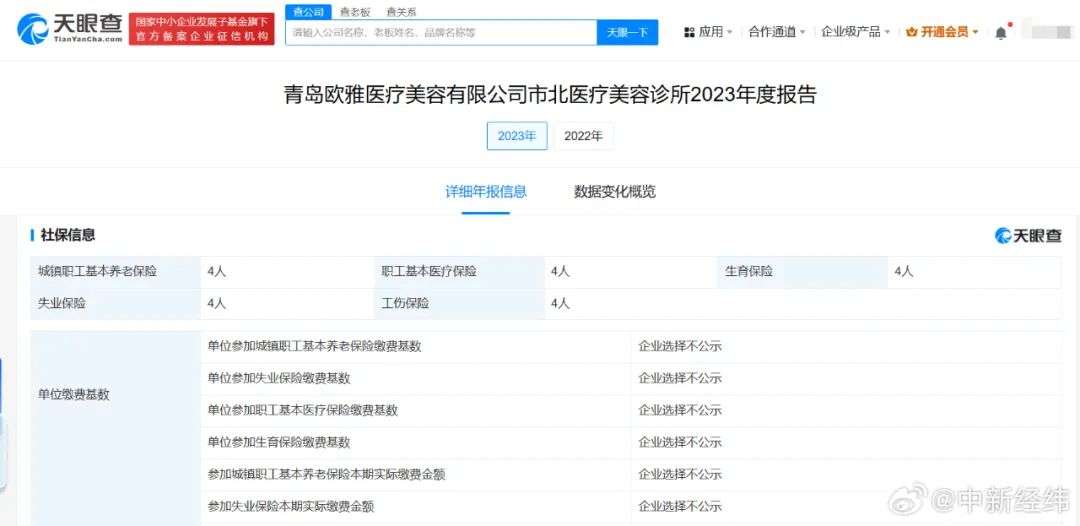Click the 职工基本医疗保险 label cell

(459, 271)
